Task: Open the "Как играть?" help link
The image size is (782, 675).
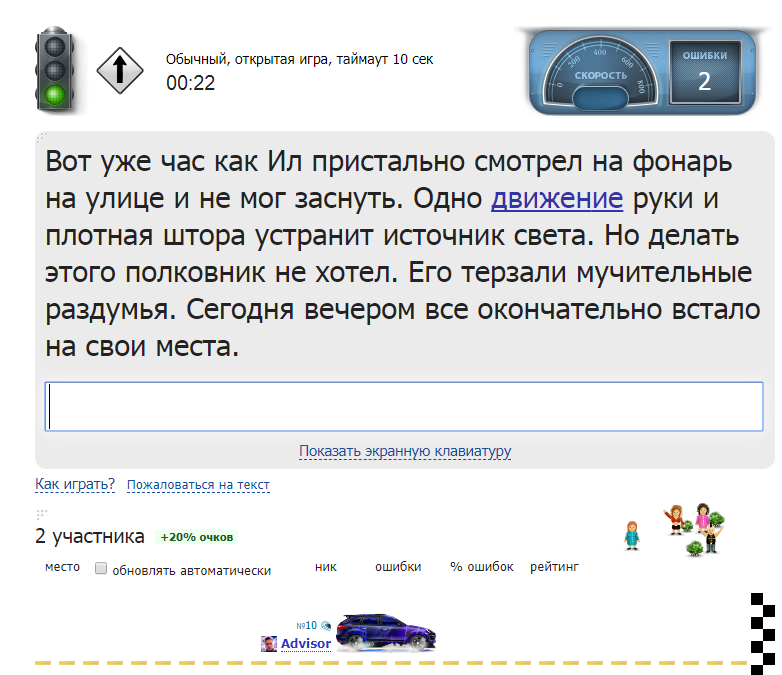Action: coord(75,484)
